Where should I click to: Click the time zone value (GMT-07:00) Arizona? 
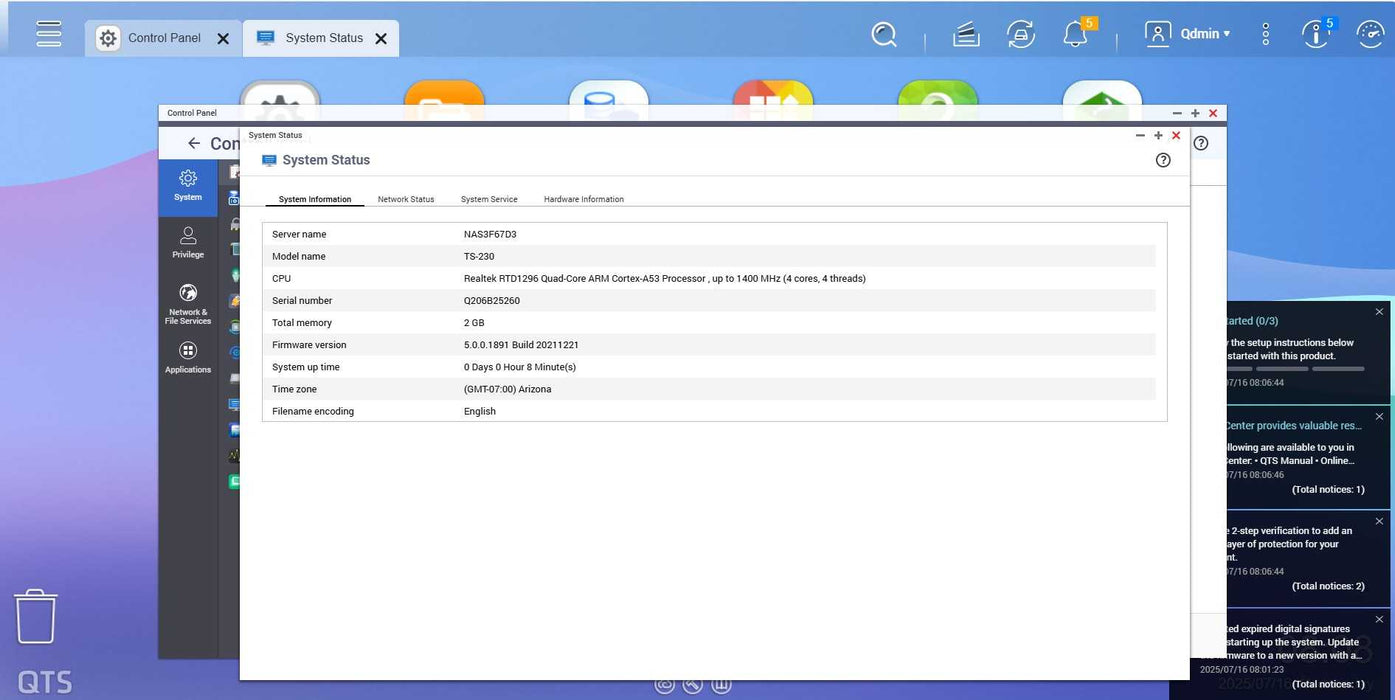pyautogui.click(x=507, y=389)
